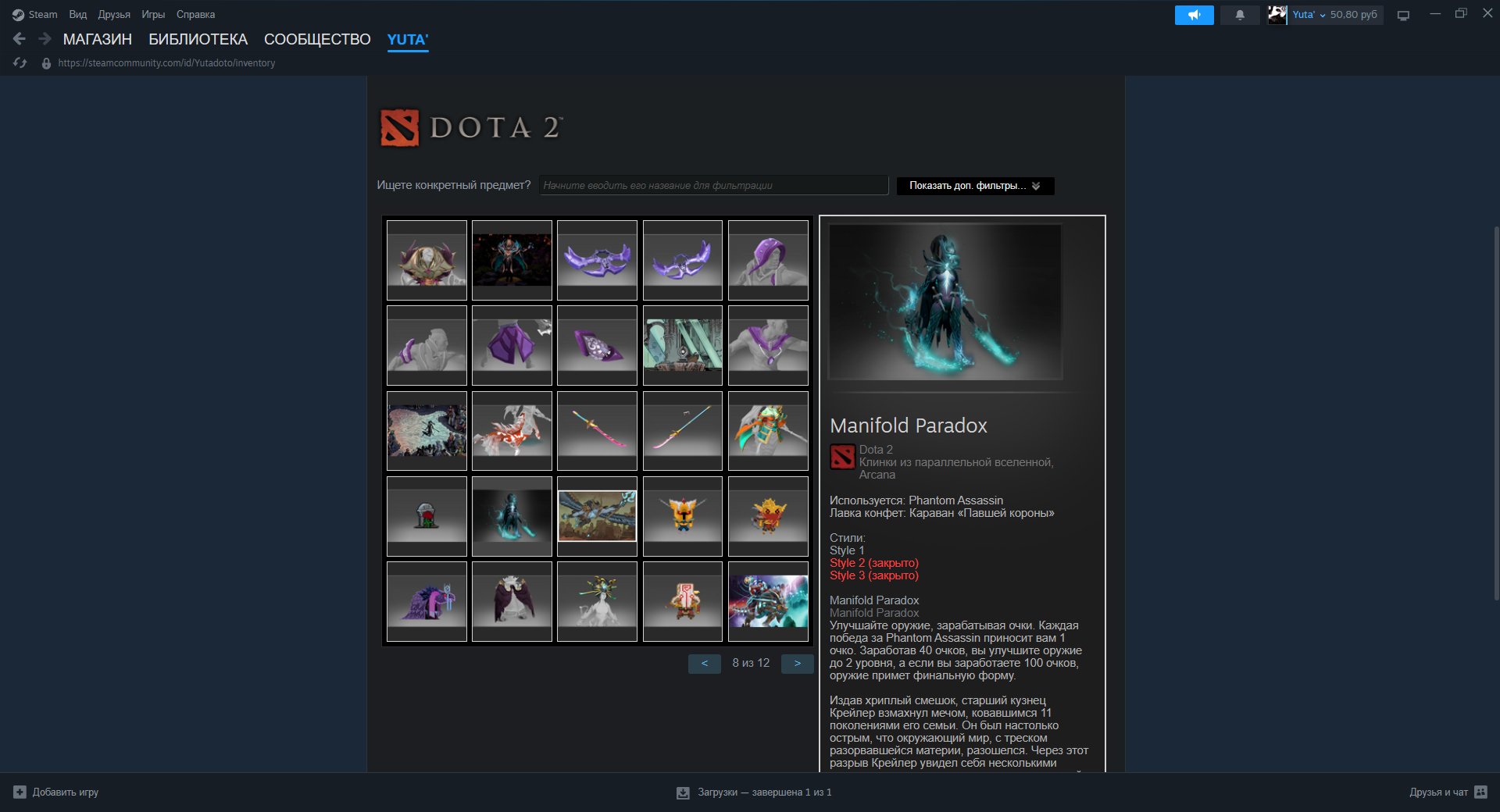
Task: Click the Manifold Paradox item title
Action: pyautogui.click(x=909, y=426)
